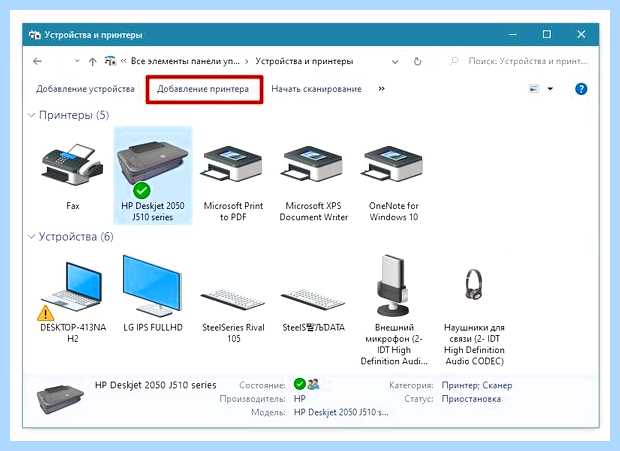This screenshot has width=620, height=451.
Task: Click HP Deskjet 2050 J510 series title in details pane
Action: pyautogui.click(x=155, y=385)
